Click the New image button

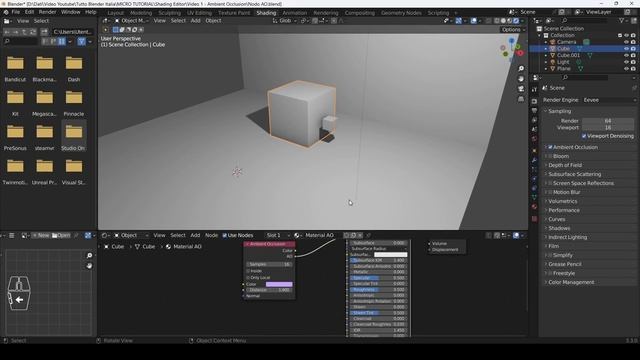[x=41, y=236]
